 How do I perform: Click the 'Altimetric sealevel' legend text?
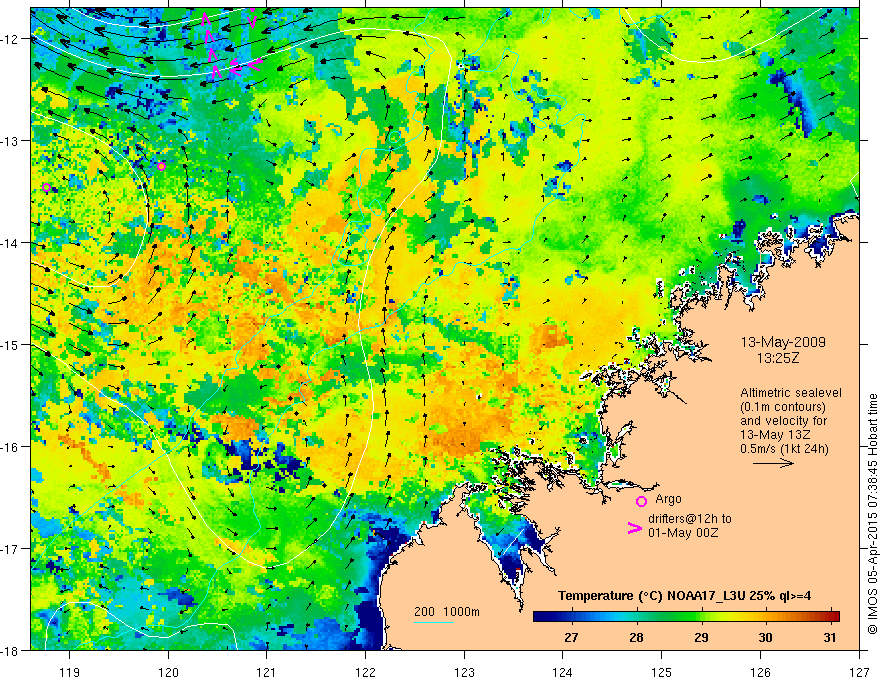point(791,393)
